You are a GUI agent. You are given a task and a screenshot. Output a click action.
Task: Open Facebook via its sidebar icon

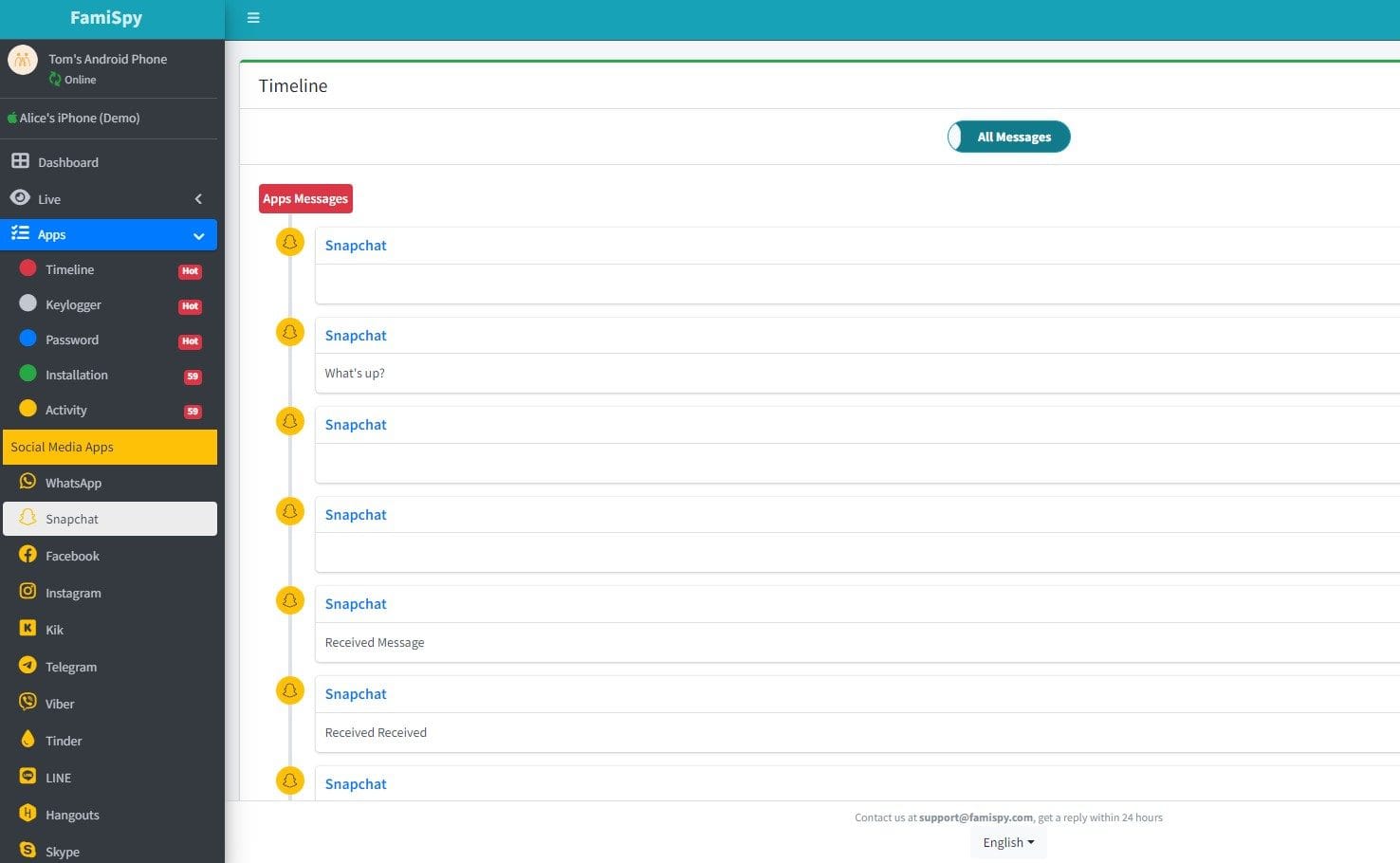point(28,555)
